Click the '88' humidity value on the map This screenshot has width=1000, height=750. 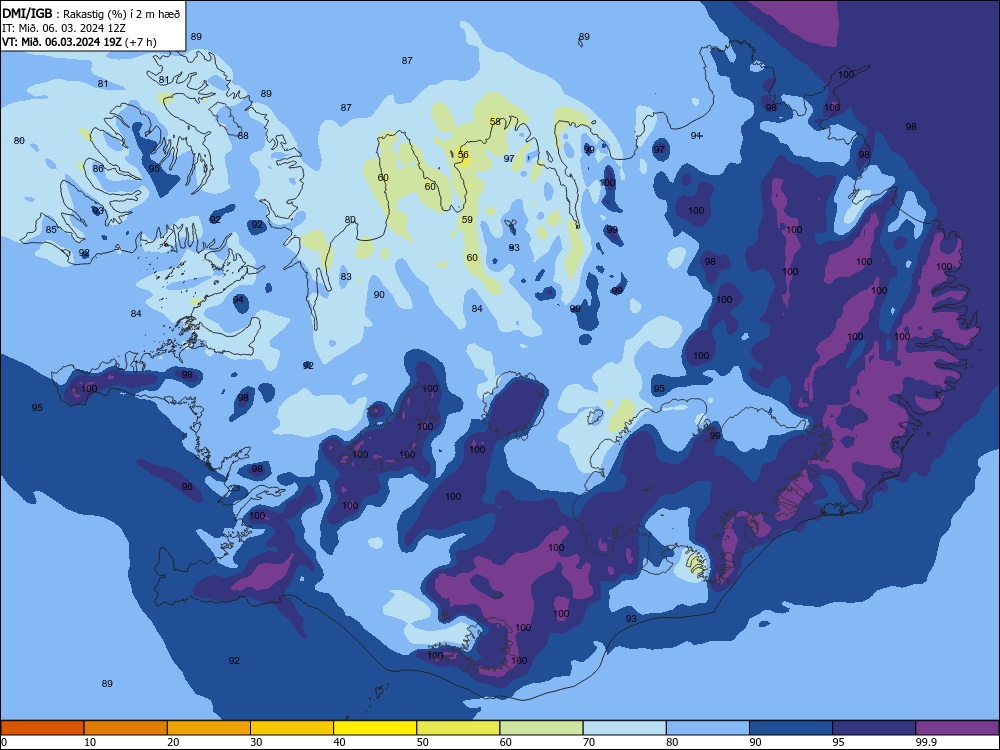coord(243,135)
